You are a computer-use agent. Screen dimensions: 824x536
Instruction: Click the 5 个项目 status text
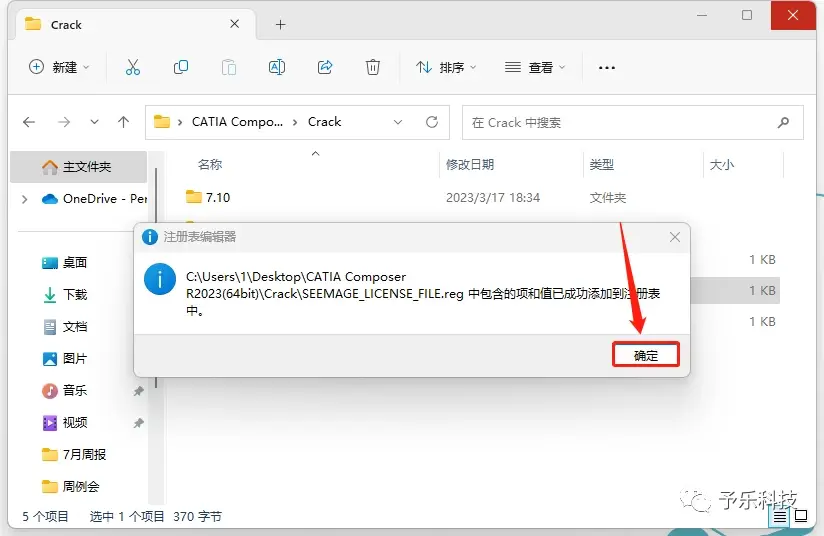click(x=45, y=517)
